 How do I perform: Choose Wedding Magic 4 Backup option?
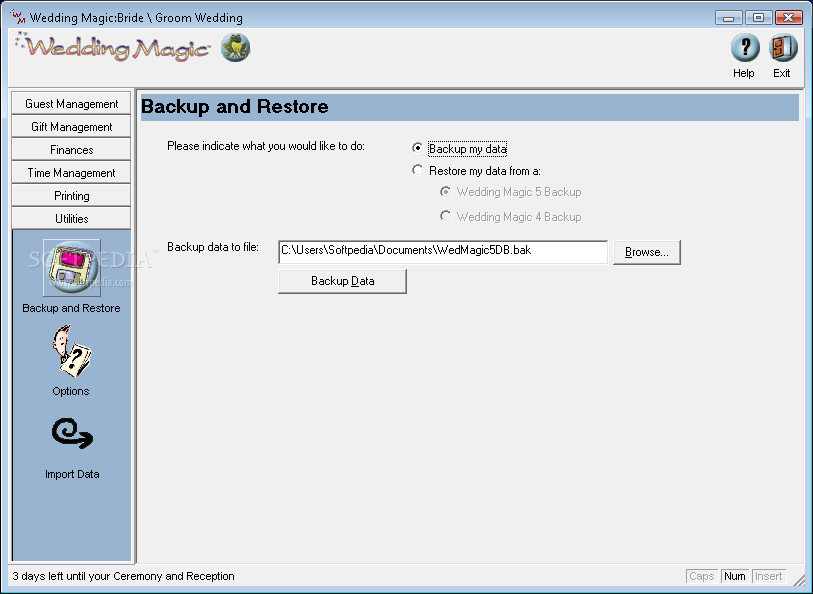click(445, 216)
